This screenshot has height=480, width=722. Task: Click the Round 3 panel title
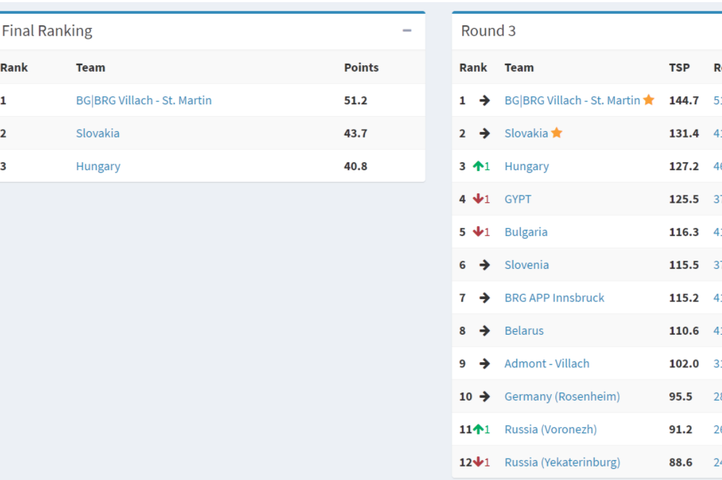pyautogui.click(x=488, y=31)
